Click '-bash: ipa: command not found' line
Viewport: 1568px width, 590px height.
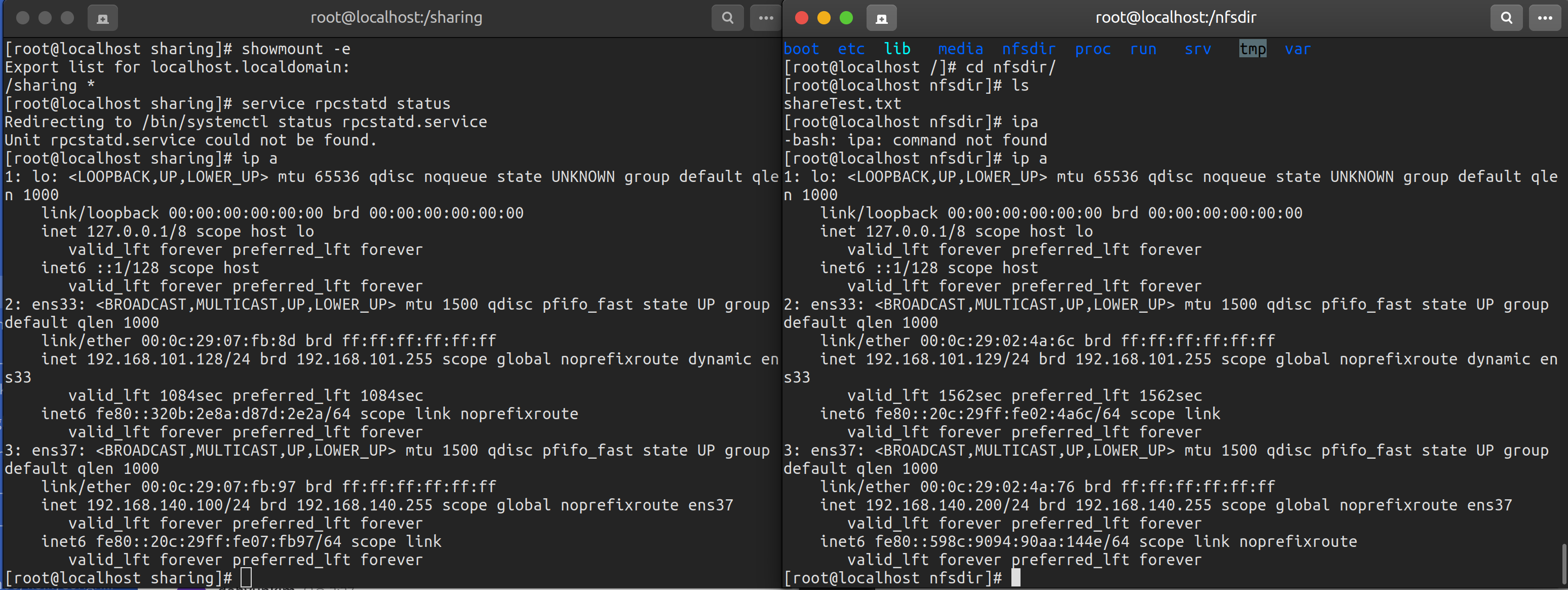coord(916,140)
